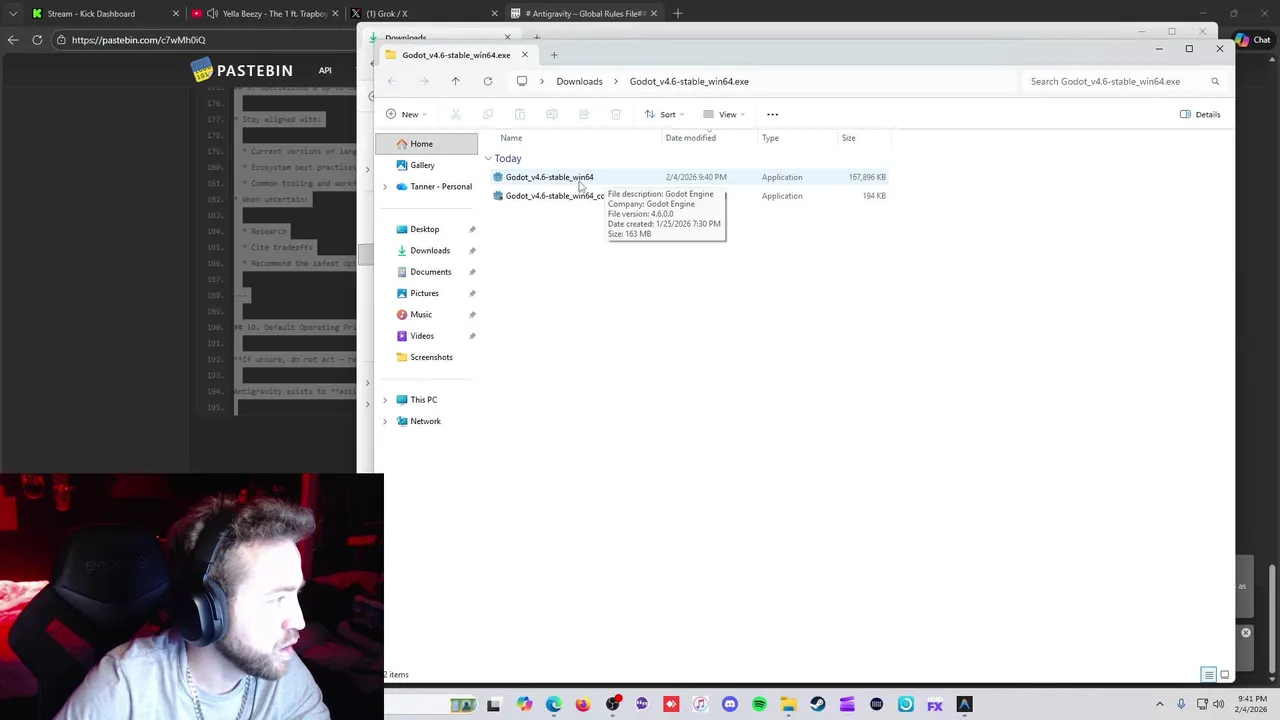Click the Type column header
Screen dimensions: 1280x720
[x=770, y=138]
